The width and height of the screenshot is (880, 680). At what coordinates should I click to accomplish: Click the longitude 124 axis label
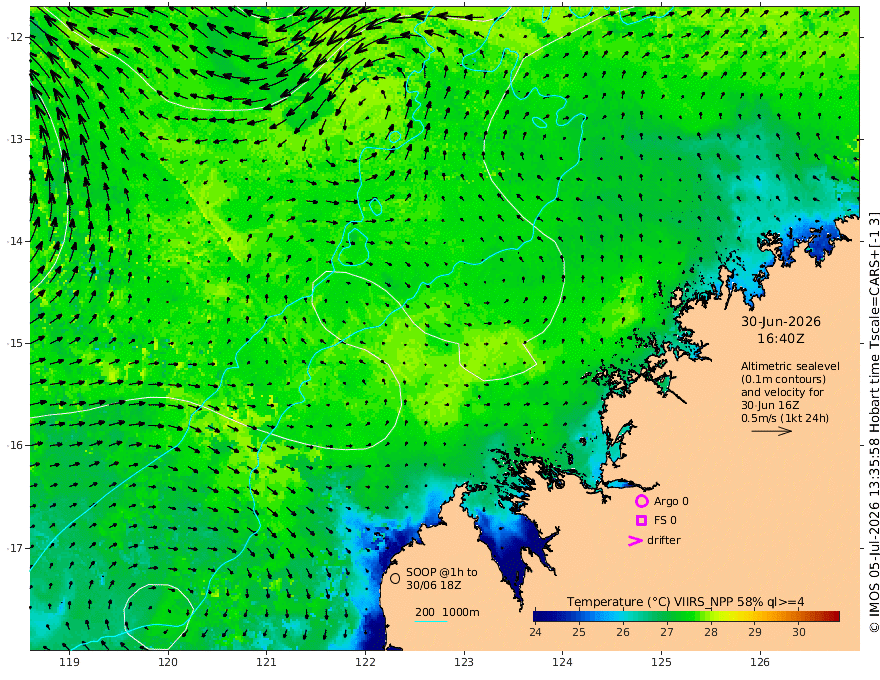tap(563, 663)
